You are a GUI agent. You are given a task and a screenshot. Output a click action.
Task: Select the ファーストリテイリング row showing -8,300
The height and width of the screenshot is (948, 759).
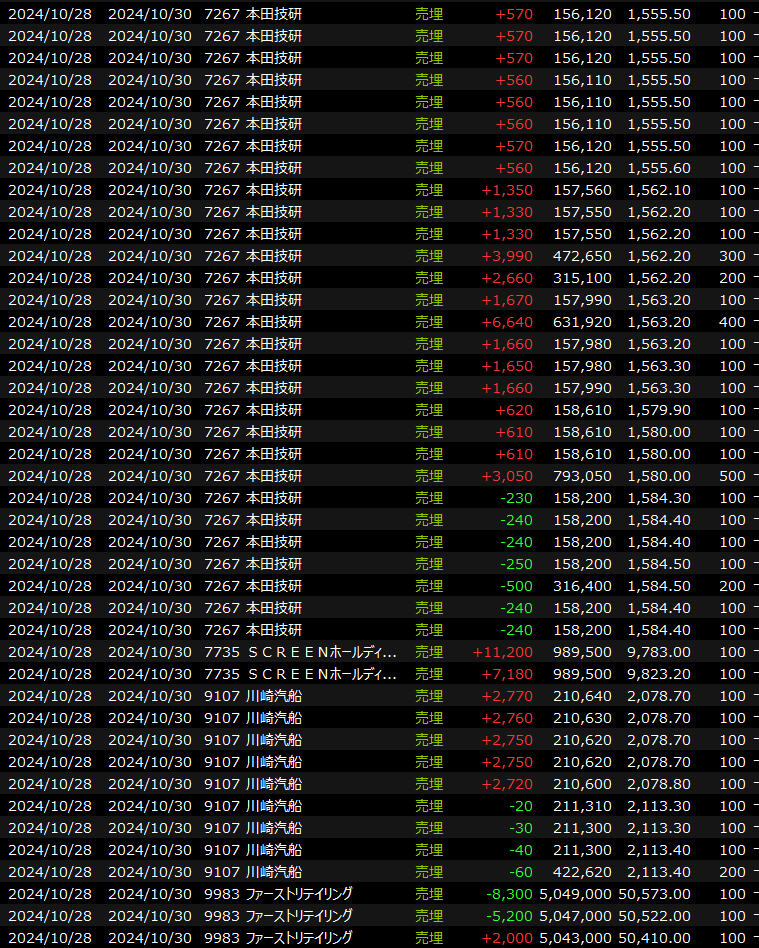pyautogui.click(x=298, y=894)
